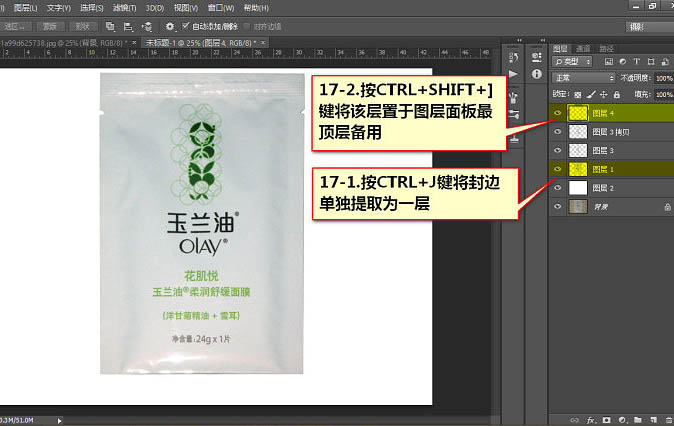Open the 滤镜(T) menu
Viewport: 674px width, 426px height.
point(124,8)
